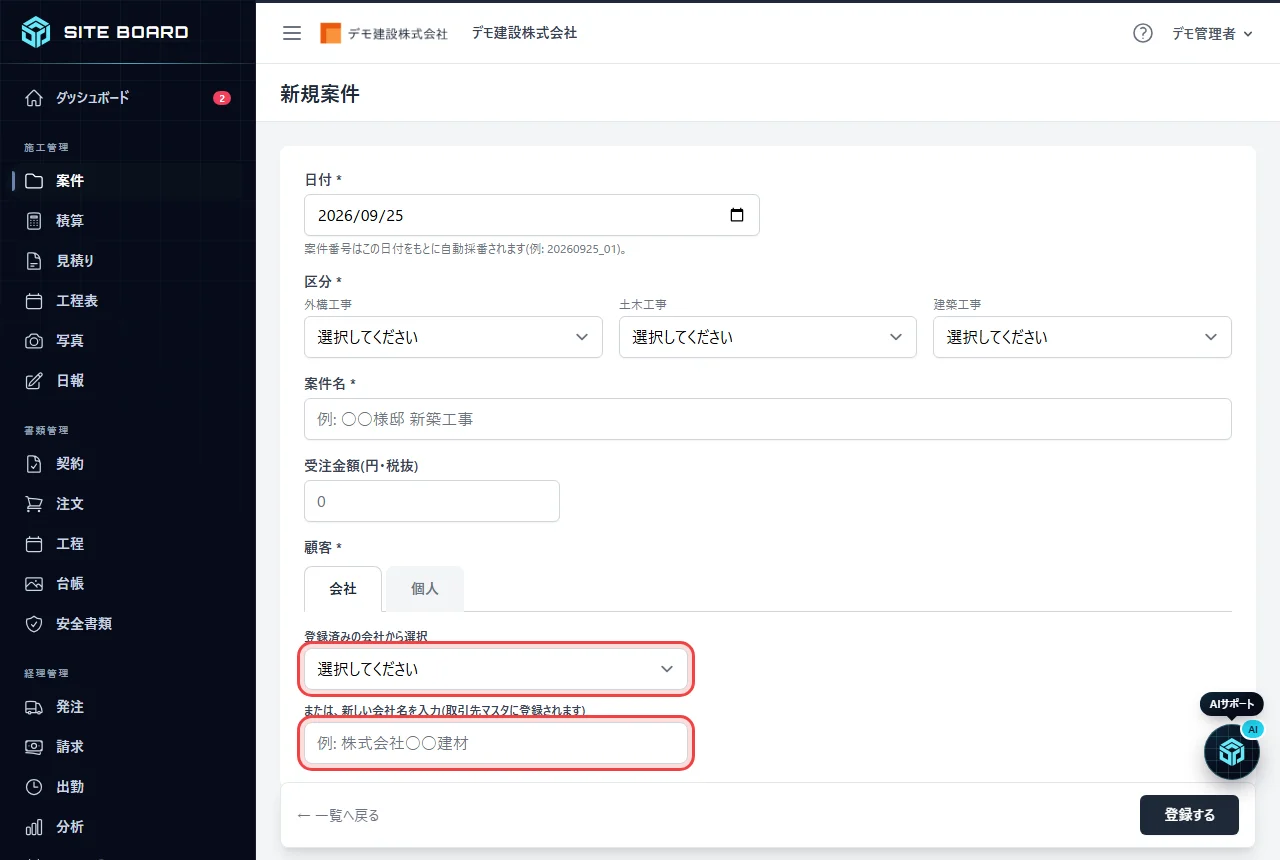
Task: Switch to the 会社 tab
Action: click(343, 589)
